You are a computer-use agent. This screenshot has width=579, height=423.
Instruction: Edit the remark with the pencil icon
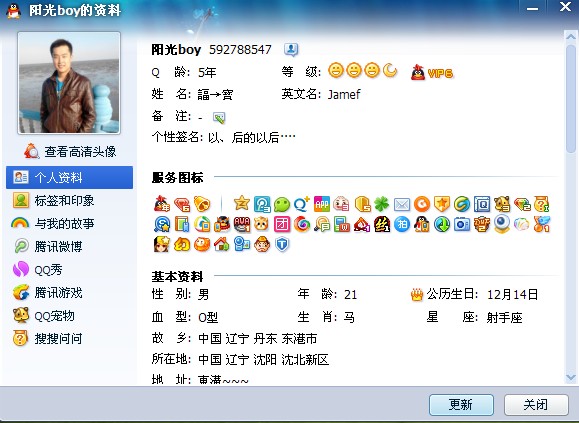click(219, 118)
